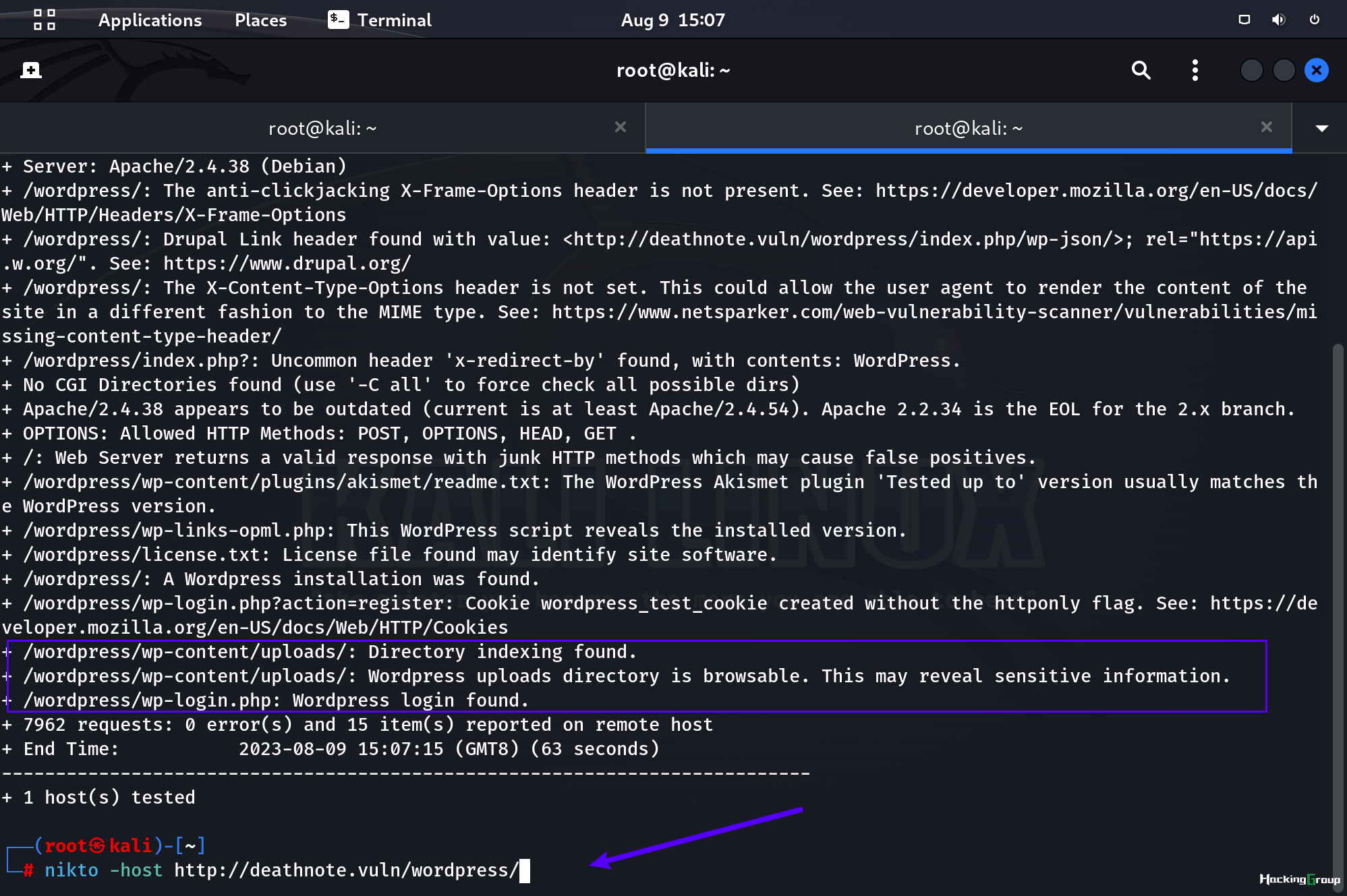
Task: Click the 'Directory indexing found' line
Action: [x=319, y=652]
